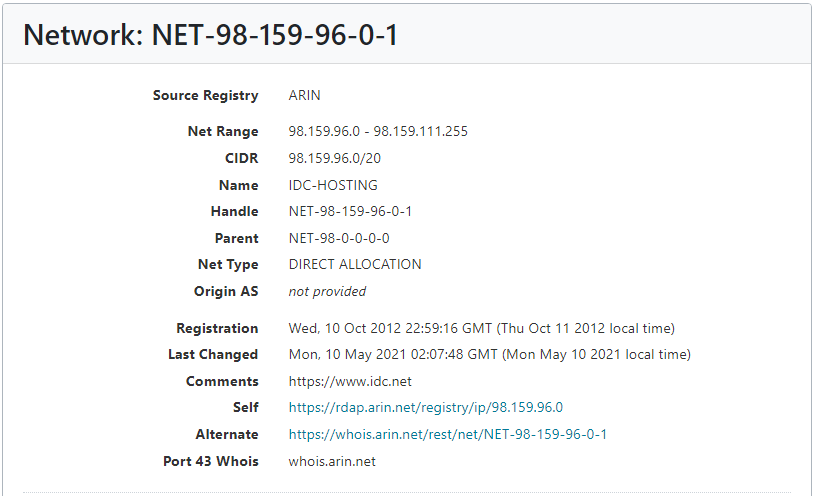Click the Source Registry label

(206, 96)
